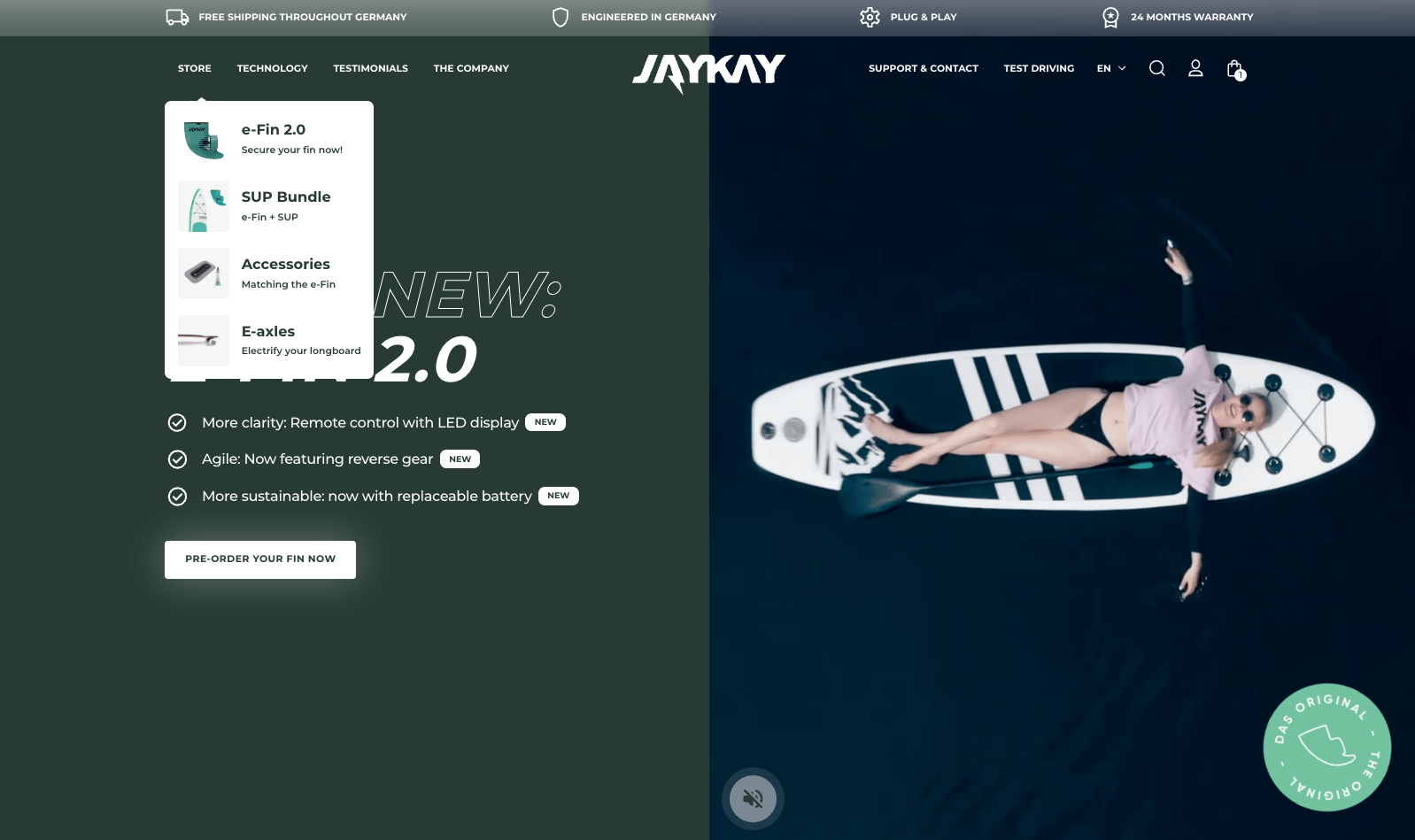Image resolution: width=1415 pixels, height=840 pixels.
Task: Select the E-axles longboard thumbnail
Action: 204,341
